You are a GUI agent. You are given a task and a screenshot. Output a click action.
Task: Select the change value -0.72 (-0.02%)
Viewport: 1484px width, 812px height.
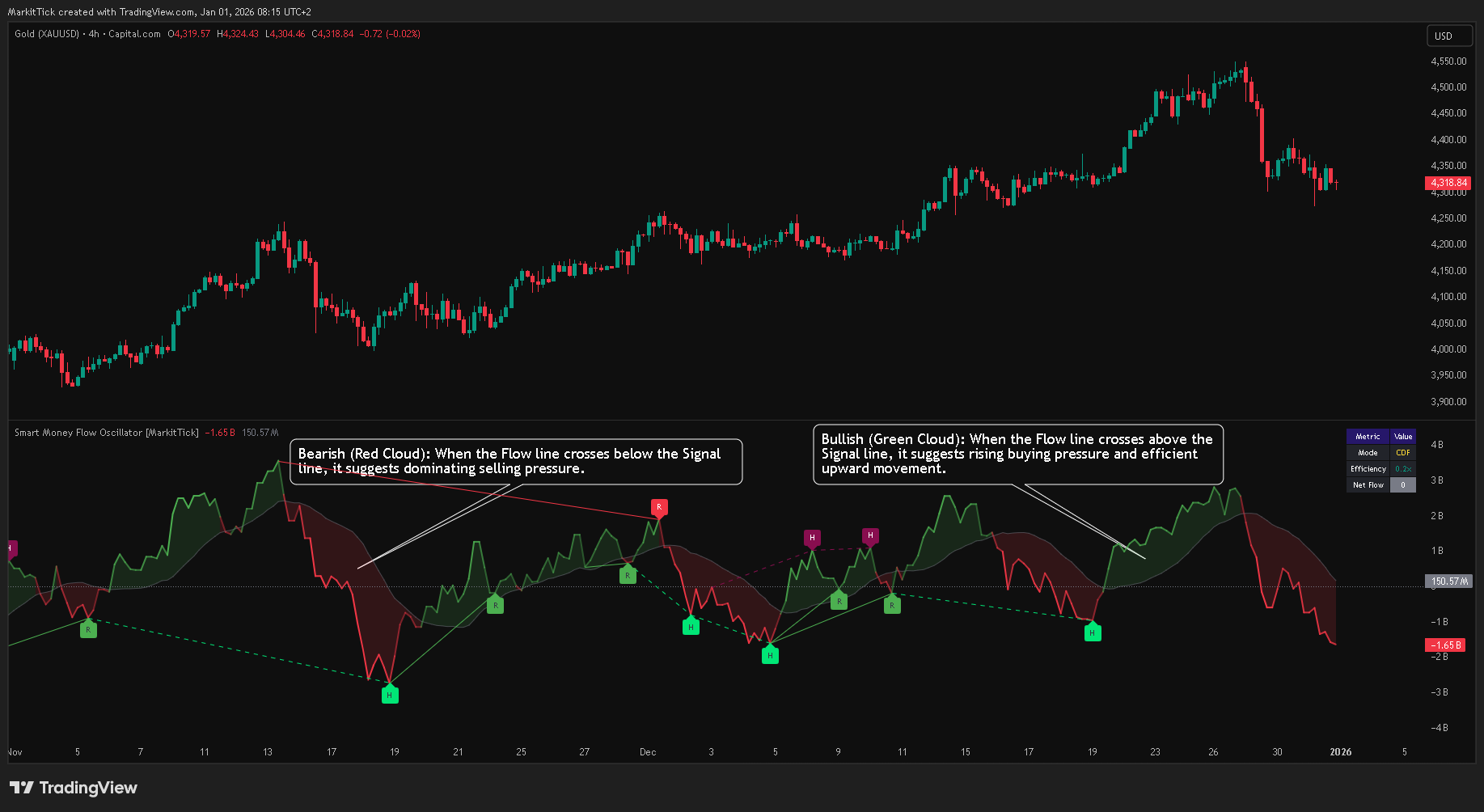coord(390,34)
